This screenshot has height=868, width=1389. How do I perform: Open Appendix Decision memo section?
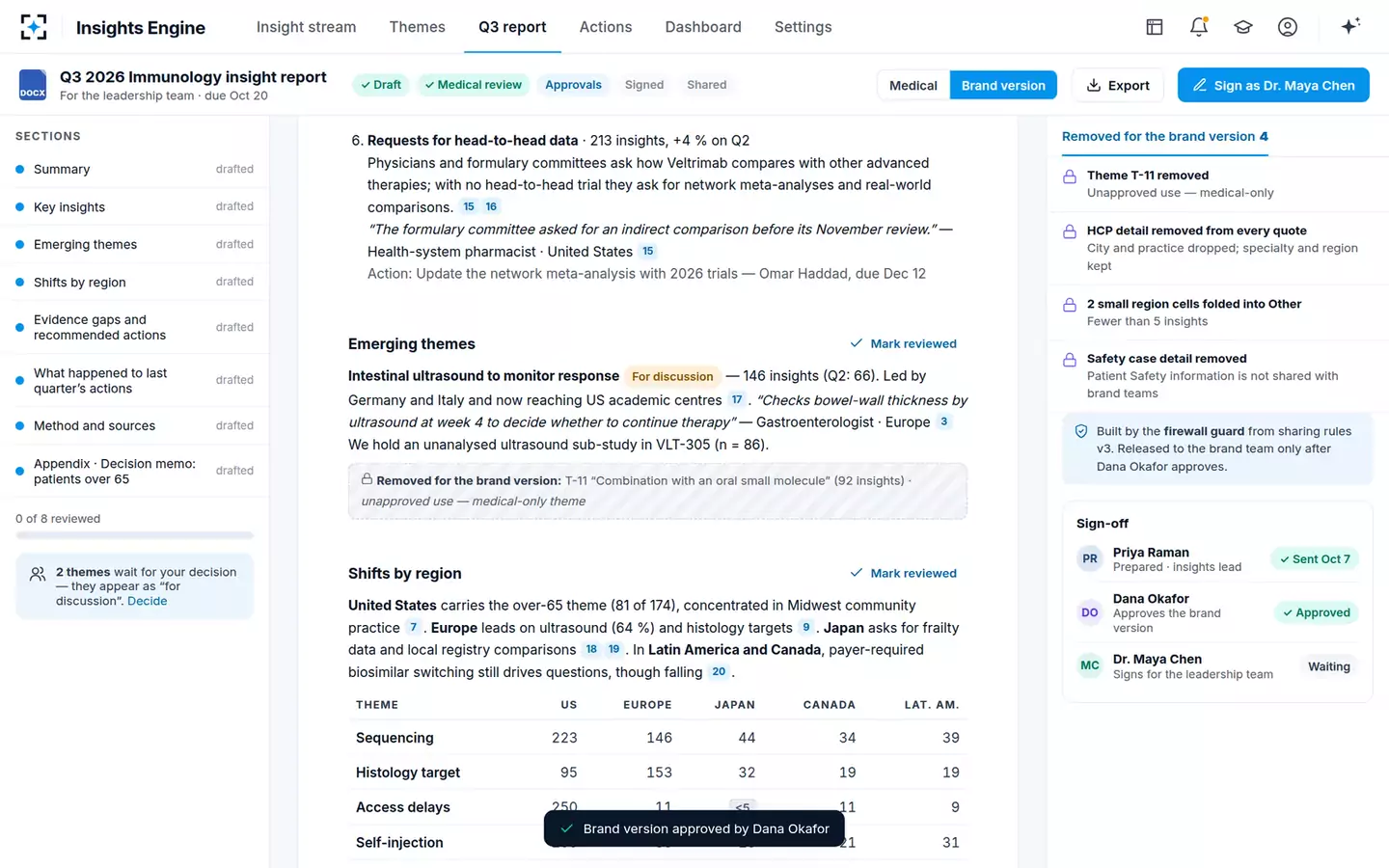tap(135, 471)
